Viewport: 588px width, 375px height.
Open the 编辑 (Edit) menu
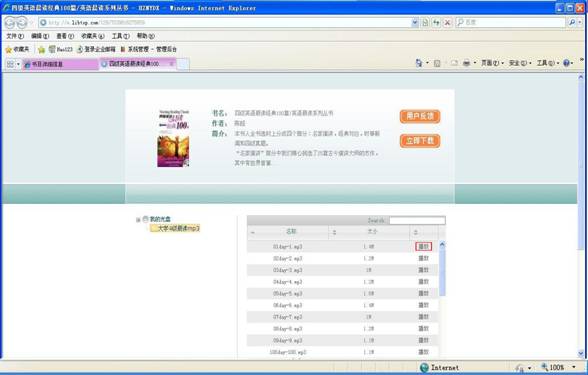pos(40,36)
